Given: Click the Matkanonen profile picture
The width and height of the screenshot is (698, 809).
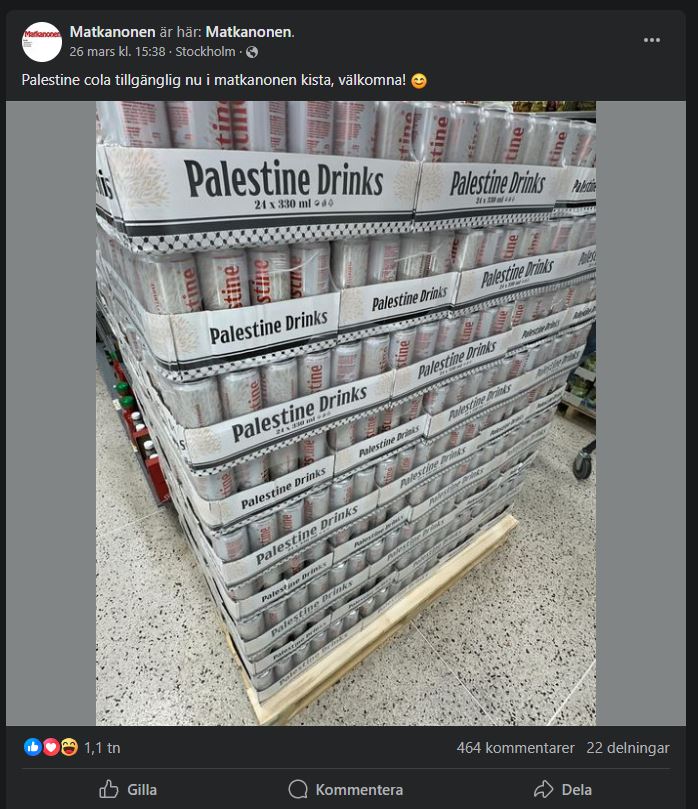Looking at the screenshot, I should click(x=42, y=42).
